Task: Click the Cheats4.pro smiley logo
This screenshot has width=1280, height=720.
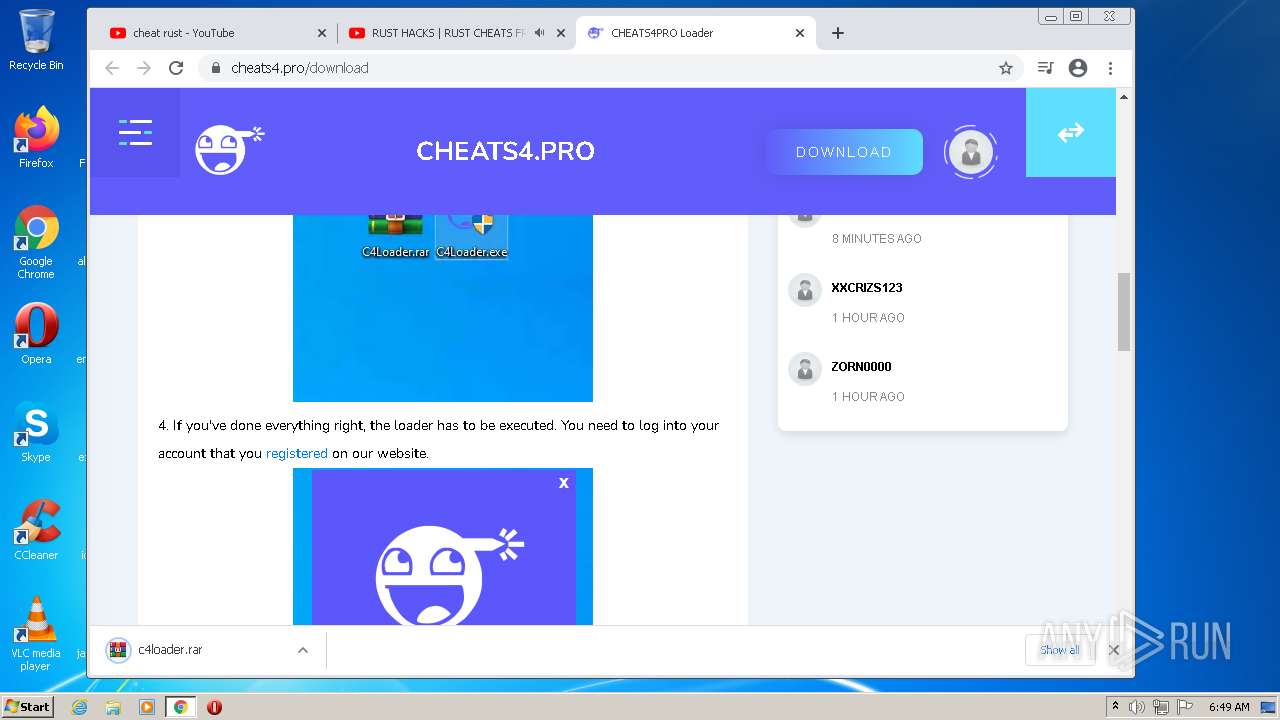Action: tap(228, 150)
